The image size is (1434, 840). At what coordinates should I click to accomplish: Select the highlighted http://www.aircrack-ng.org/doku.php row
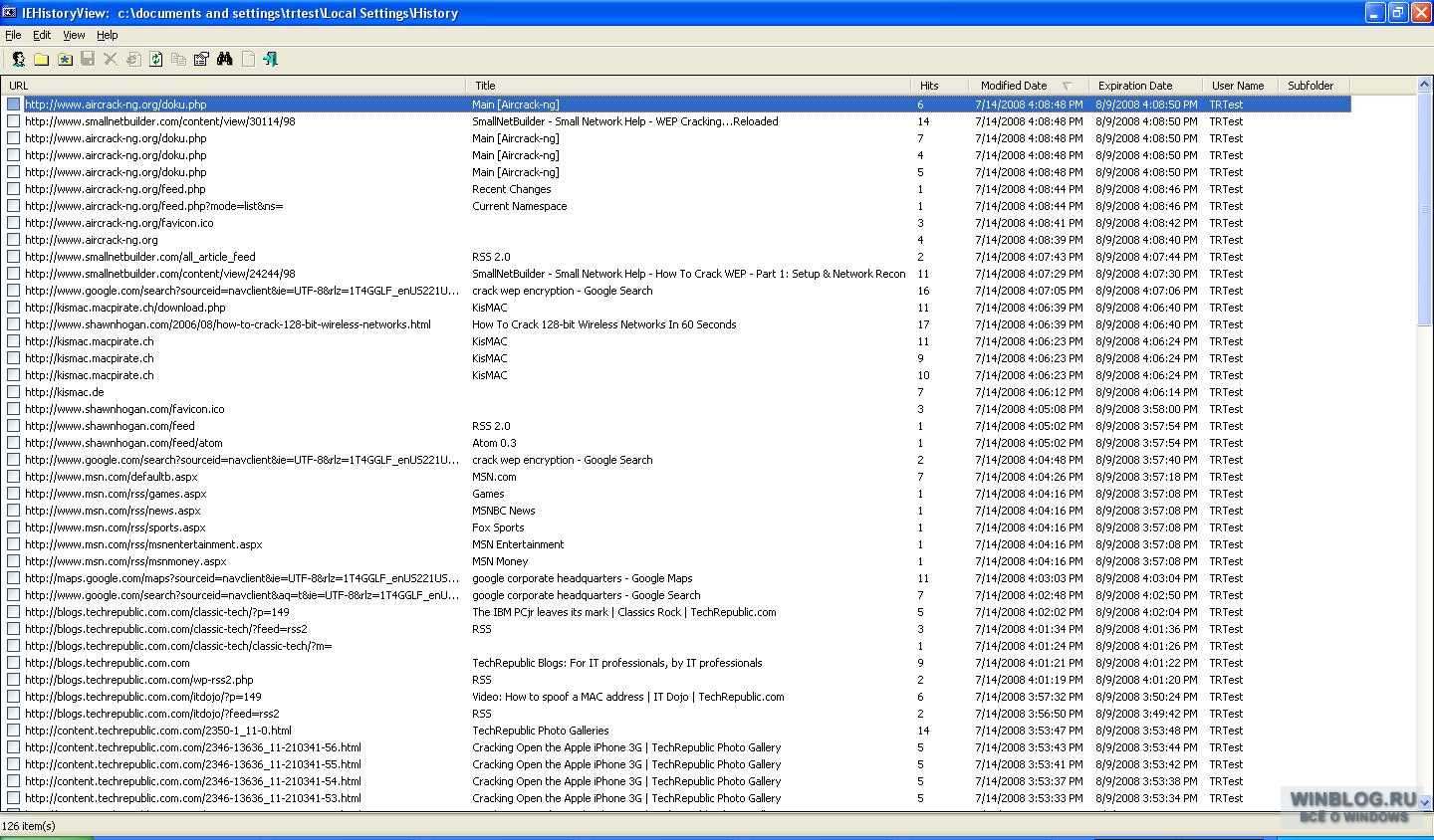click(676, 105)
